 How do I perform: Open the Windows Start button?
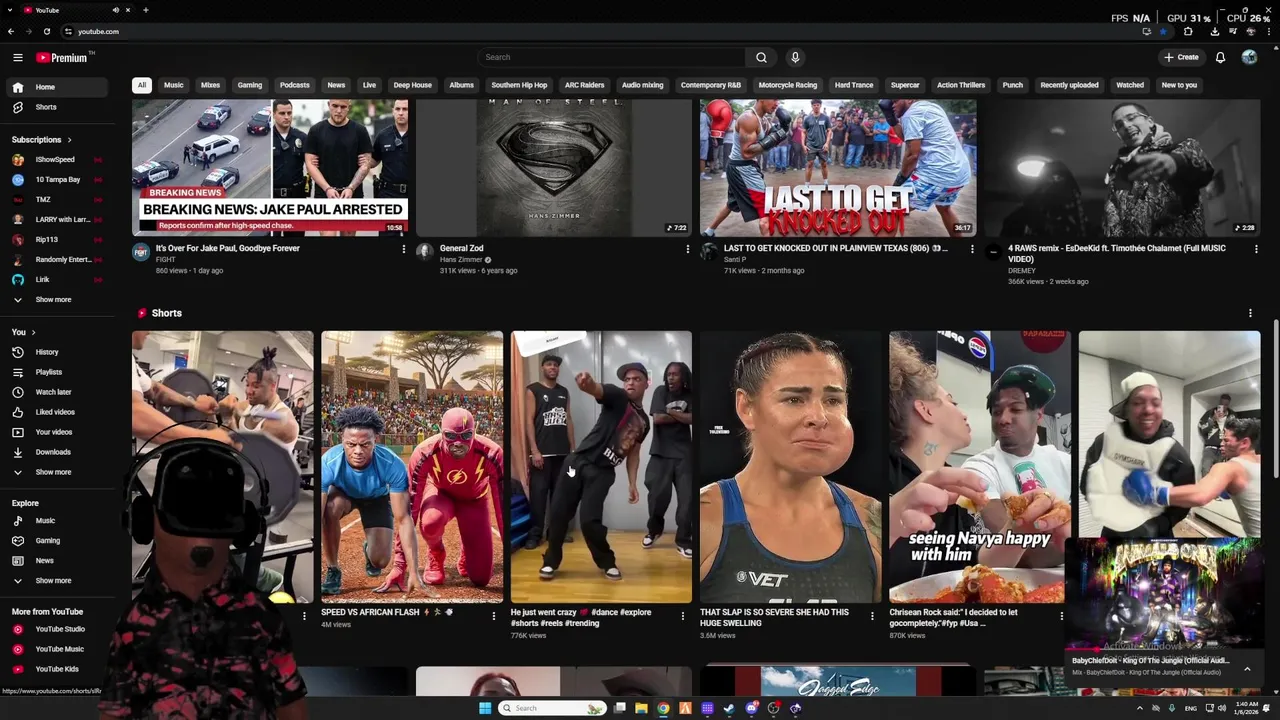485,708
